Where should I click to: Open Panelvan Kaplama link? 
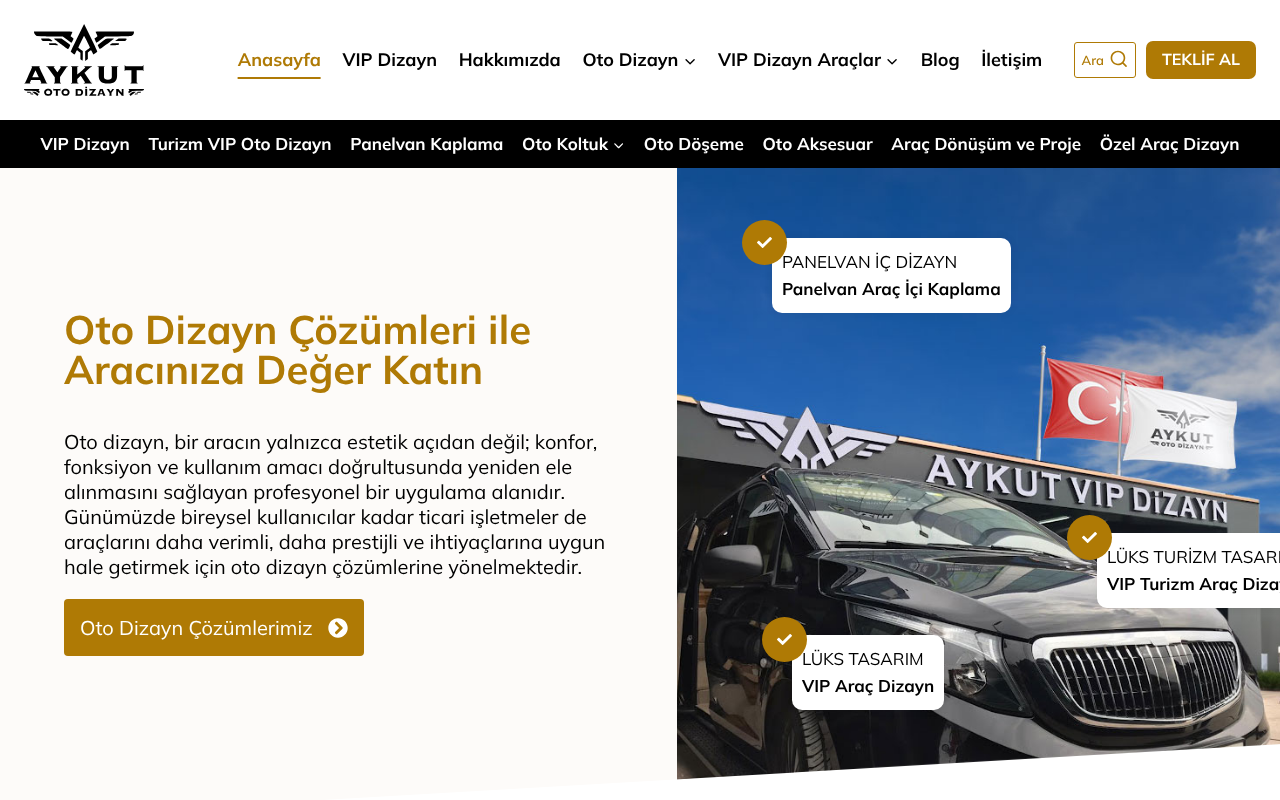(427, 144)
